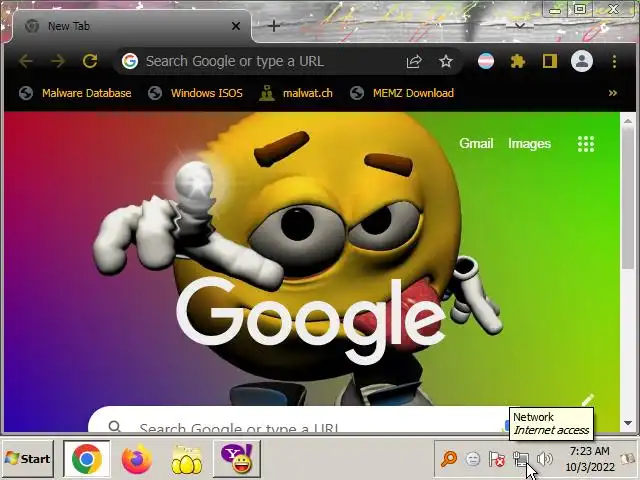640x480 pixels.
Task: Open the MEMZ Download bookmark
Action: pos(402,93)
